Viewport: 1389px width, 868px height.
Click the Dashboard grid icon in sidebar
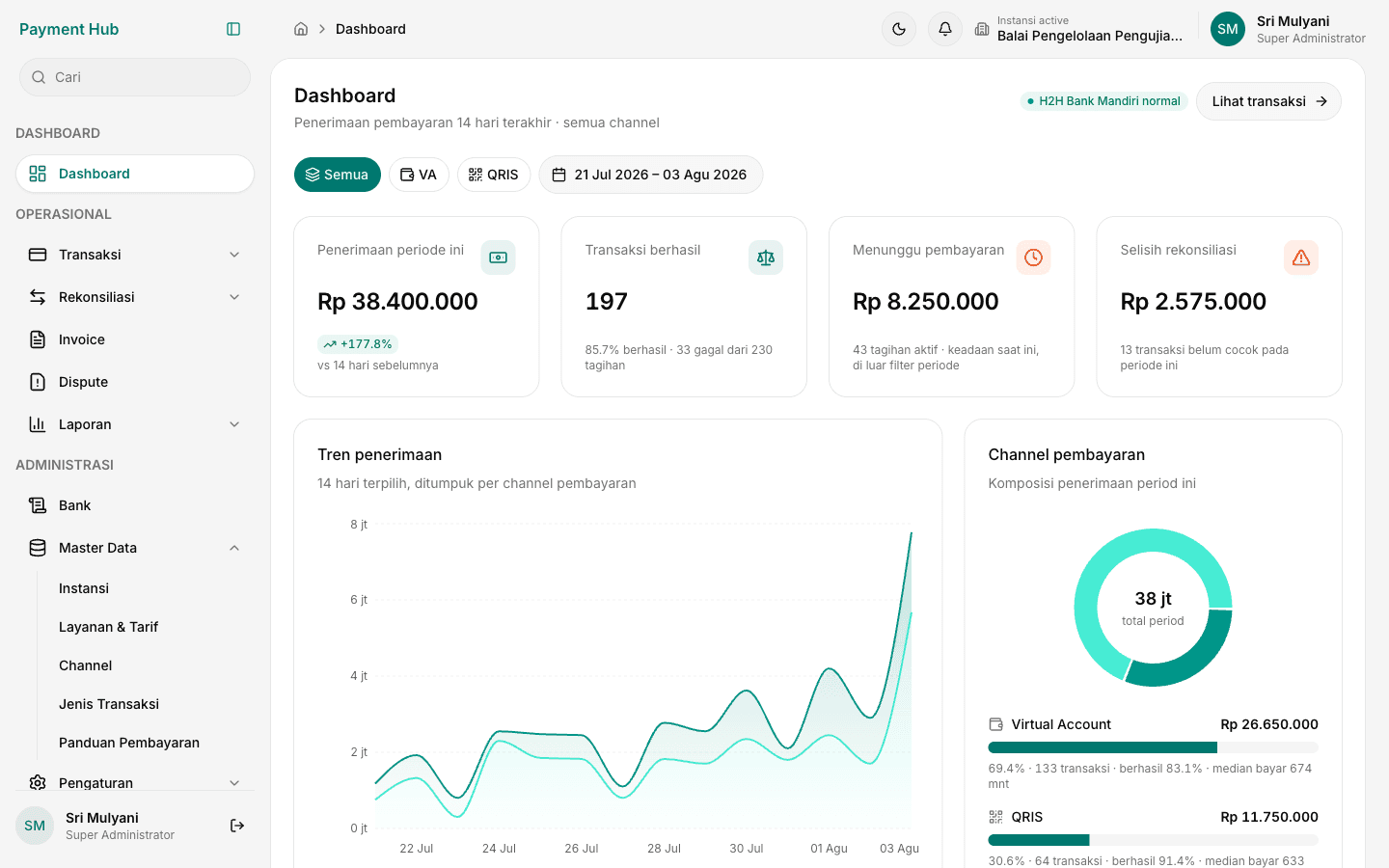click(38, 174)
